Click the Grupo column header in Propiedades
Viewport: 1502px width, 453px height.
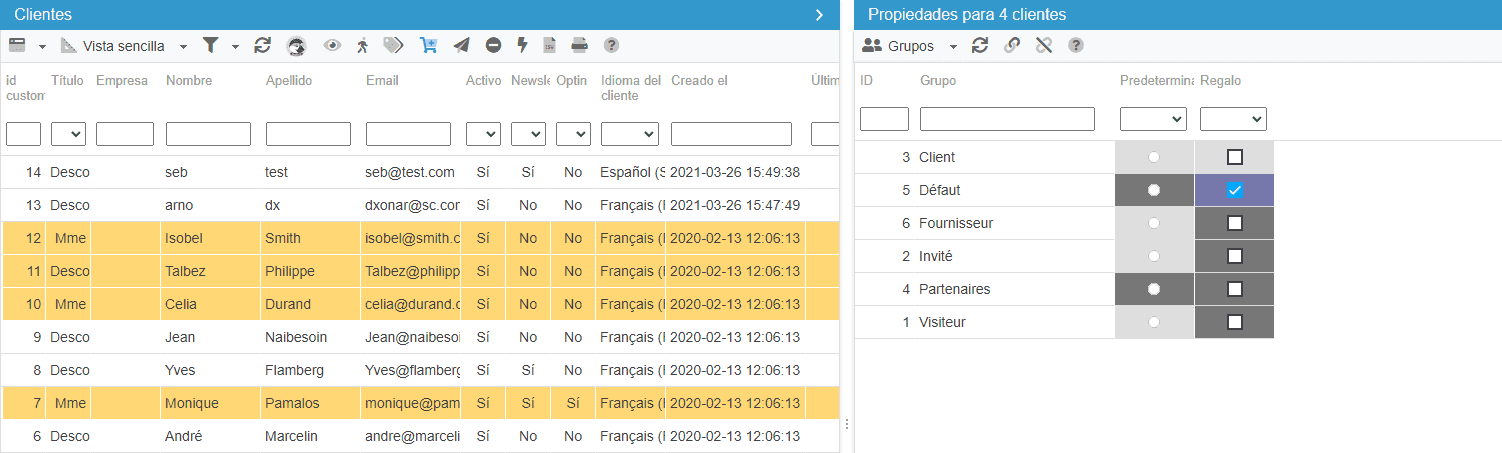pos(938,81)
